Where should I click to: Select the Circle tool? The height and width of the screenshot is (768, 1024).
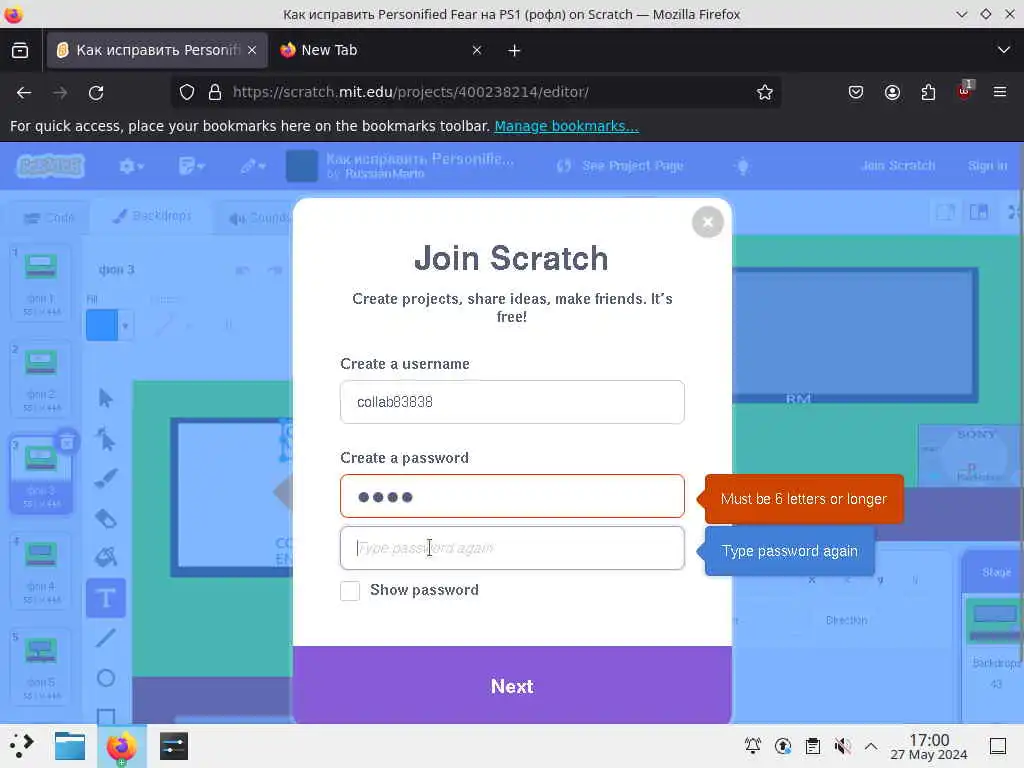click(x=106, y=678)
